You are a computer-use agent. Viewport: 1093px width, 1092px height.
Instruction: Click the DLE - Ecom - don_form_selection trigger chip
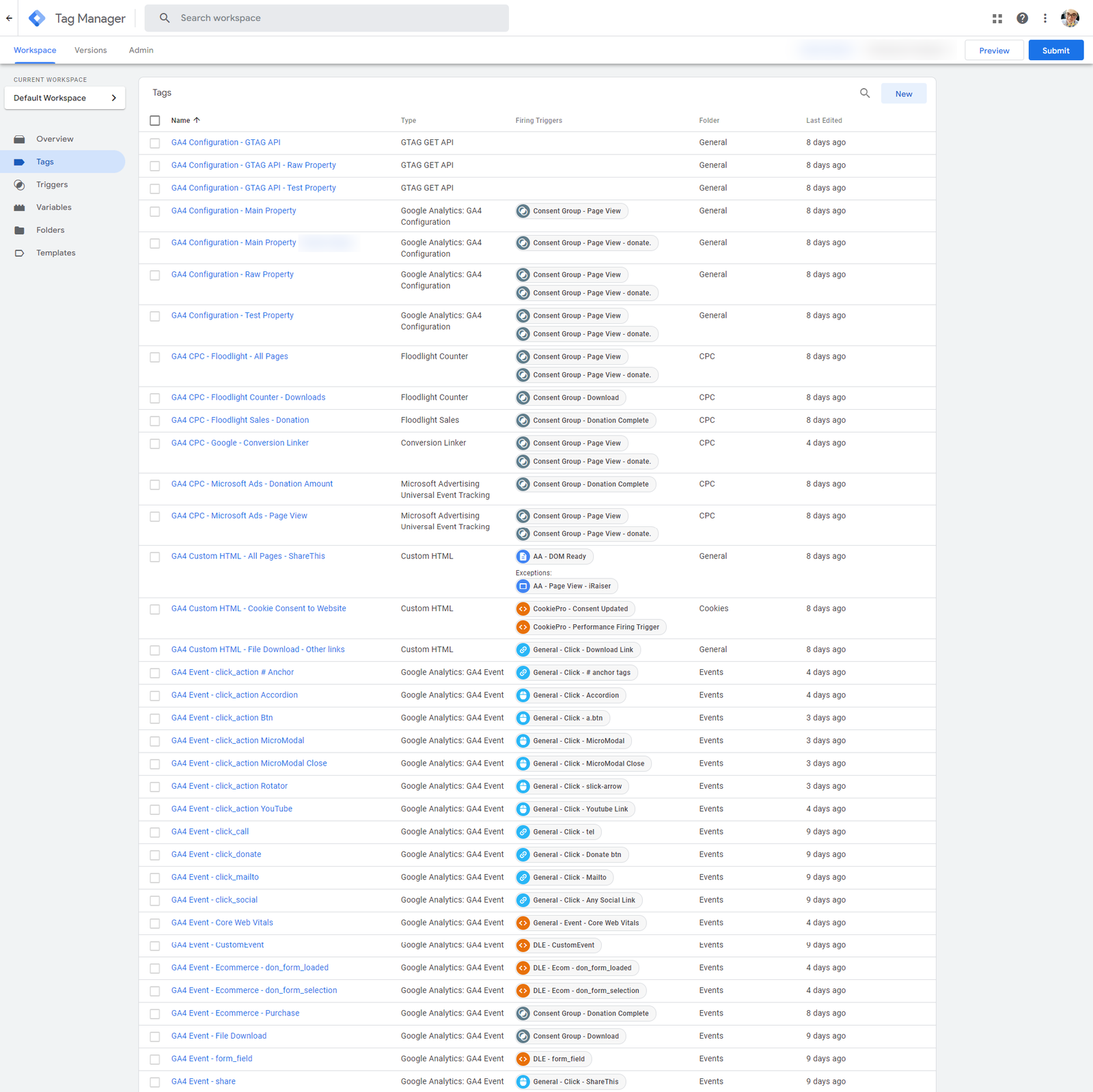click(581, 991)
